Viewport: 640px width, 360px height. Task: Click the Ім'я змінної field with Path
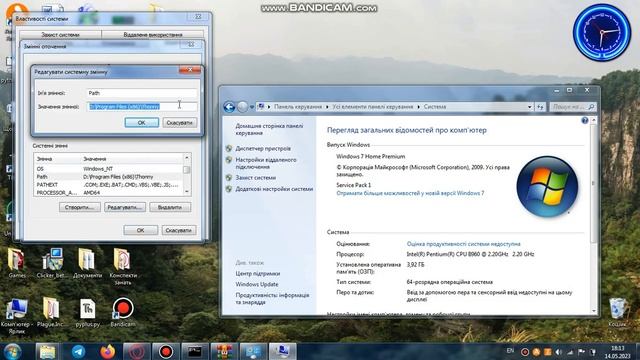(142, 93)
